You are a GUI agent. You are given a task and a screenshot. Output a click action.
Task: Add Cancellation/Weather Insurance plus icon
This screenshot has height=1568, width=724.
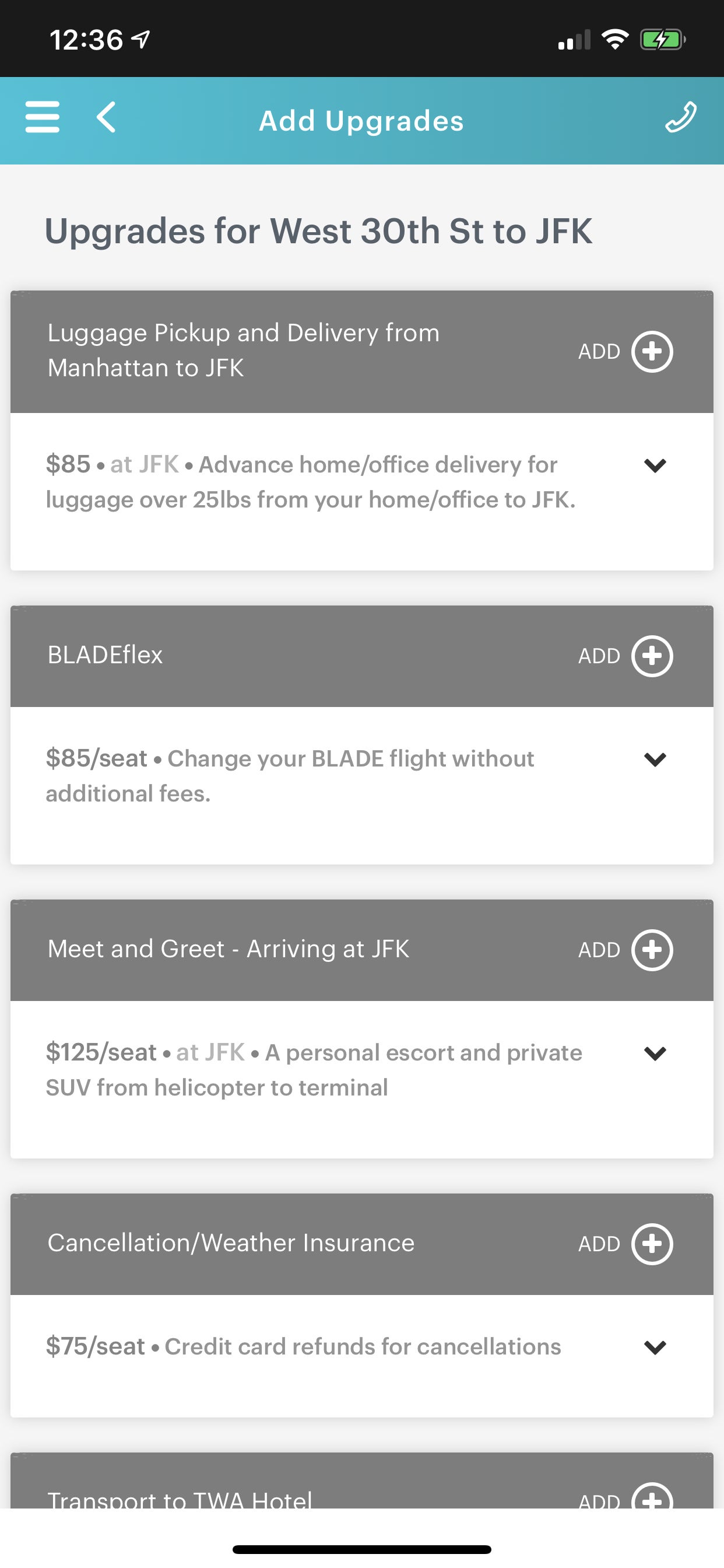pyautogui.click(x=652, y=1244)
